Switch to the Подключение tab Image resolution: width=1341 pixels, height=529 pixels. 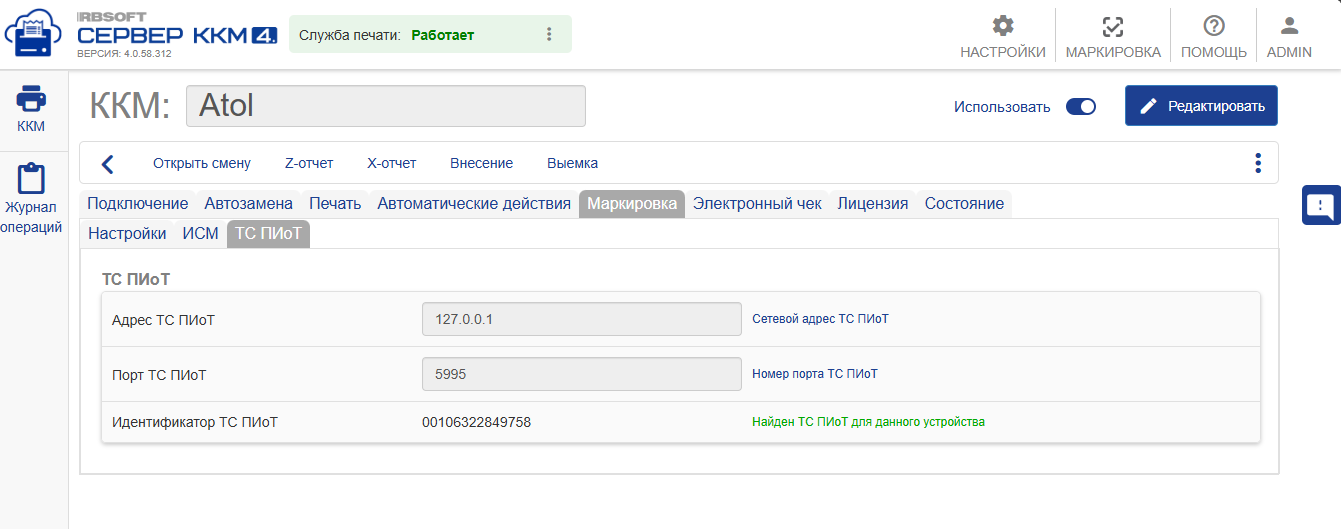click(138, 204)
